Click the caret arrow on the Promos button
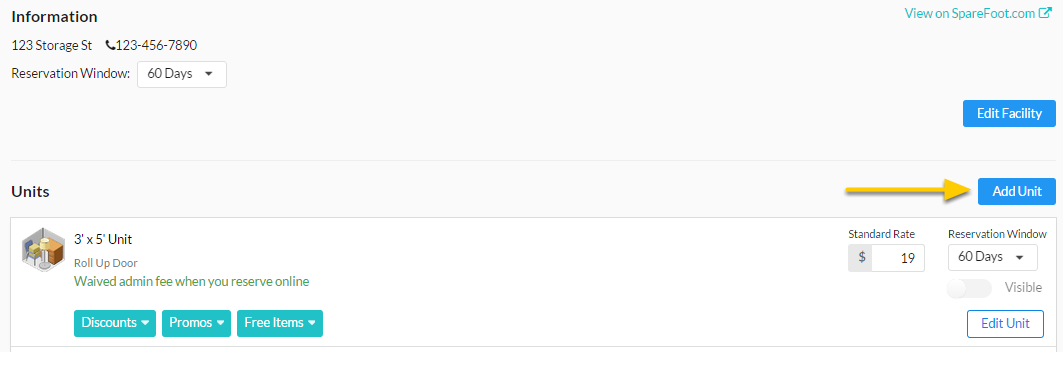Screen dimensions: 1063x371 220,324
